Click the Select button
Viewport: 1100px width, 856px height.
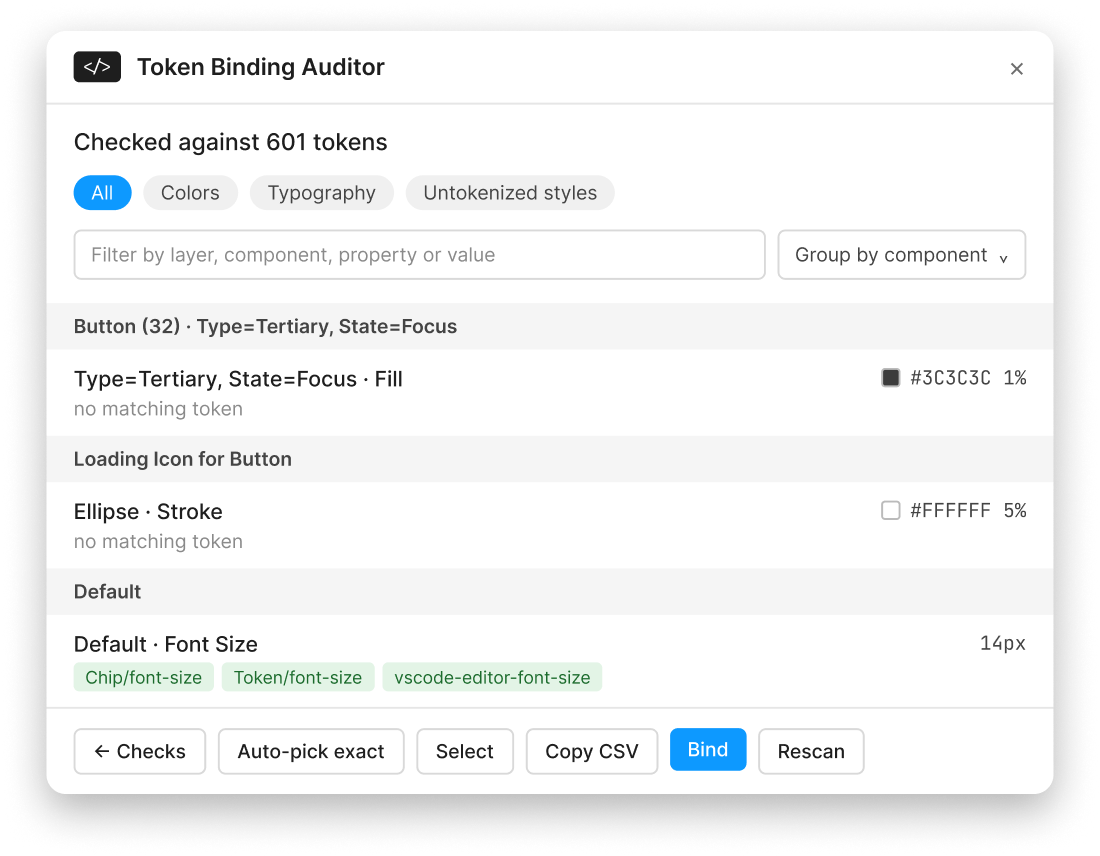(465, 751)
